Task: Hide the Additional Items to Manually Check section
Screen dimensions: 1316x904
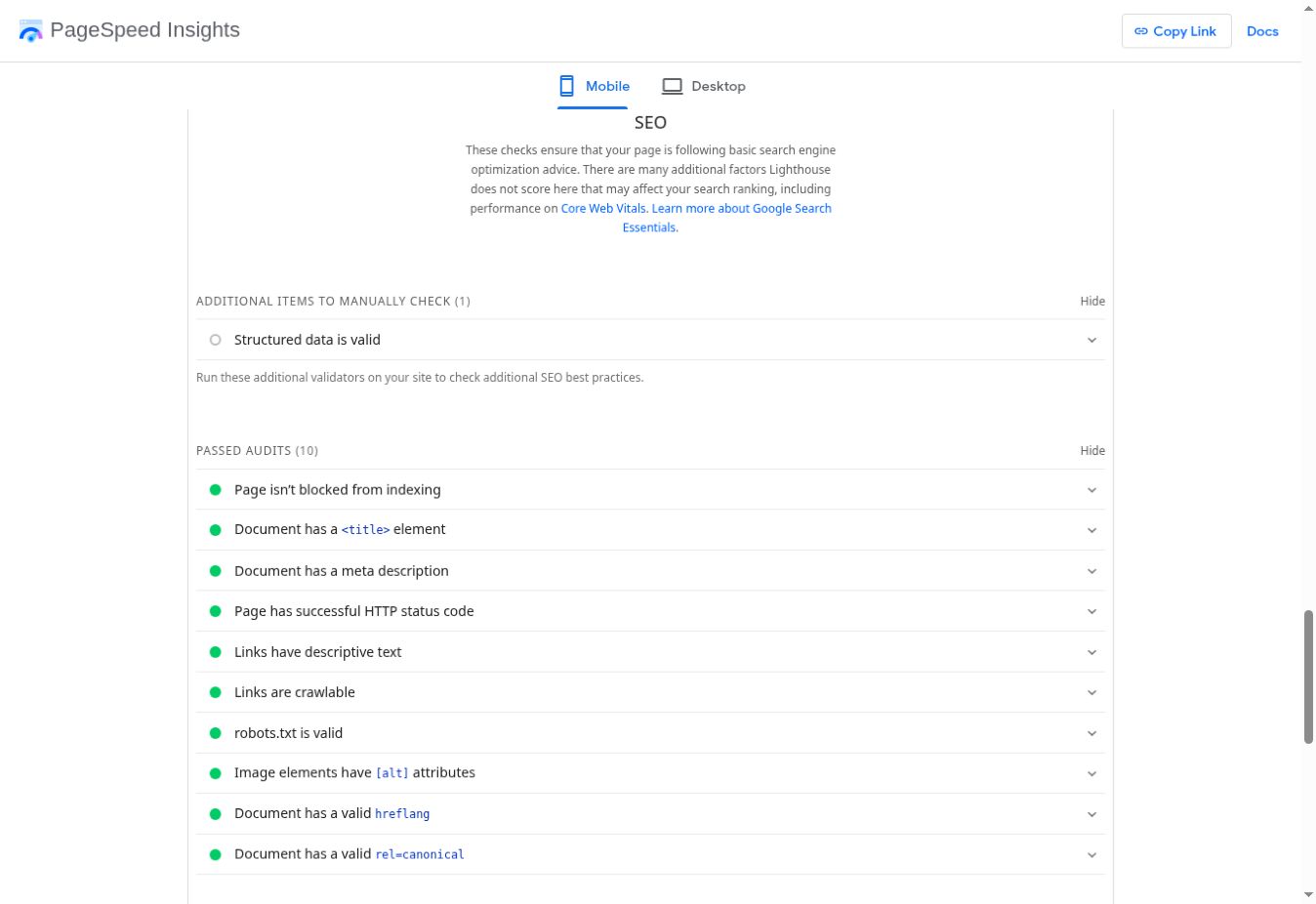Action: click(1092, 301)
